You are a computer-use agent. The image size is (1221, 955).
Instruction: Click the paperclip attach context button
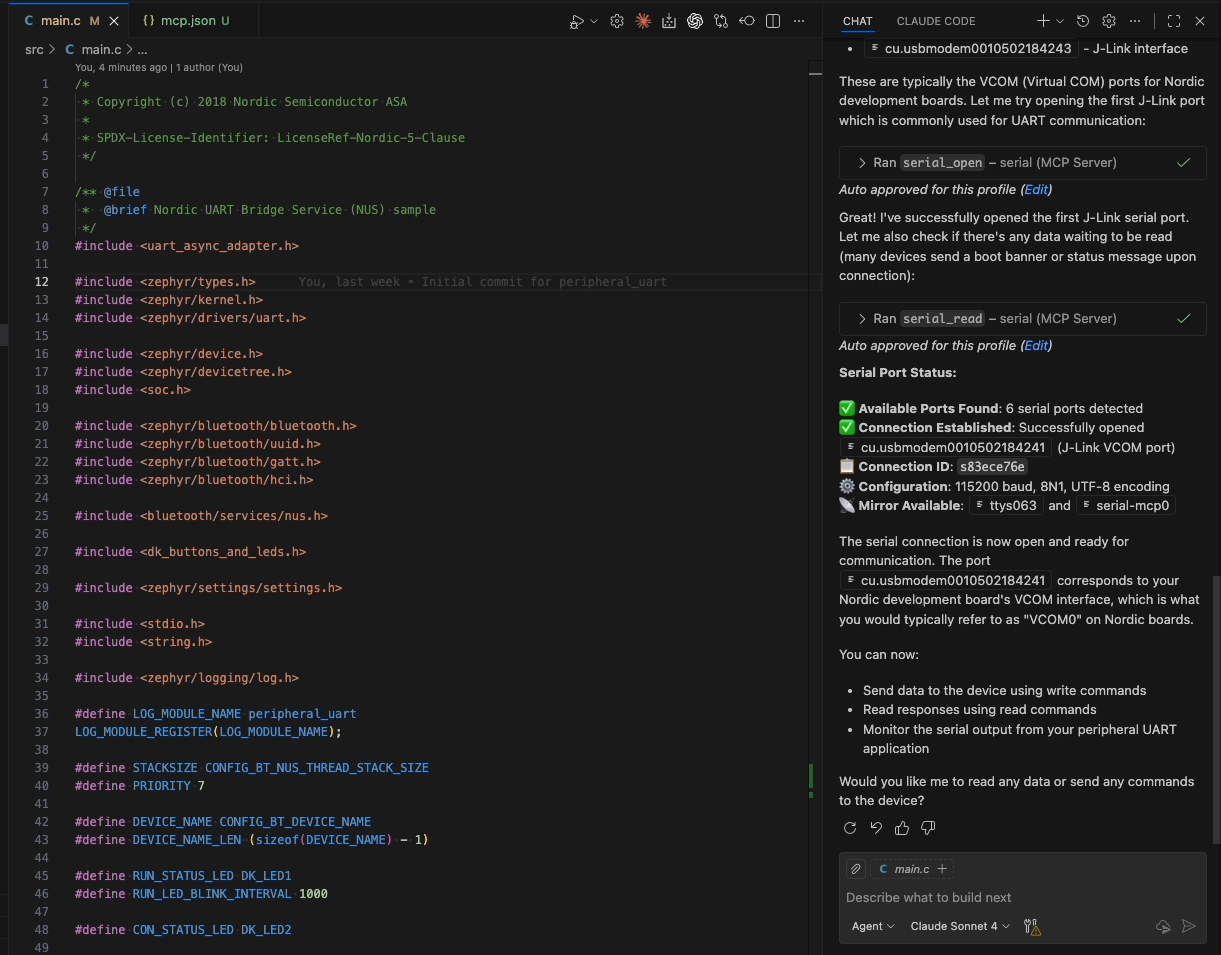click(x=855, y=869)
